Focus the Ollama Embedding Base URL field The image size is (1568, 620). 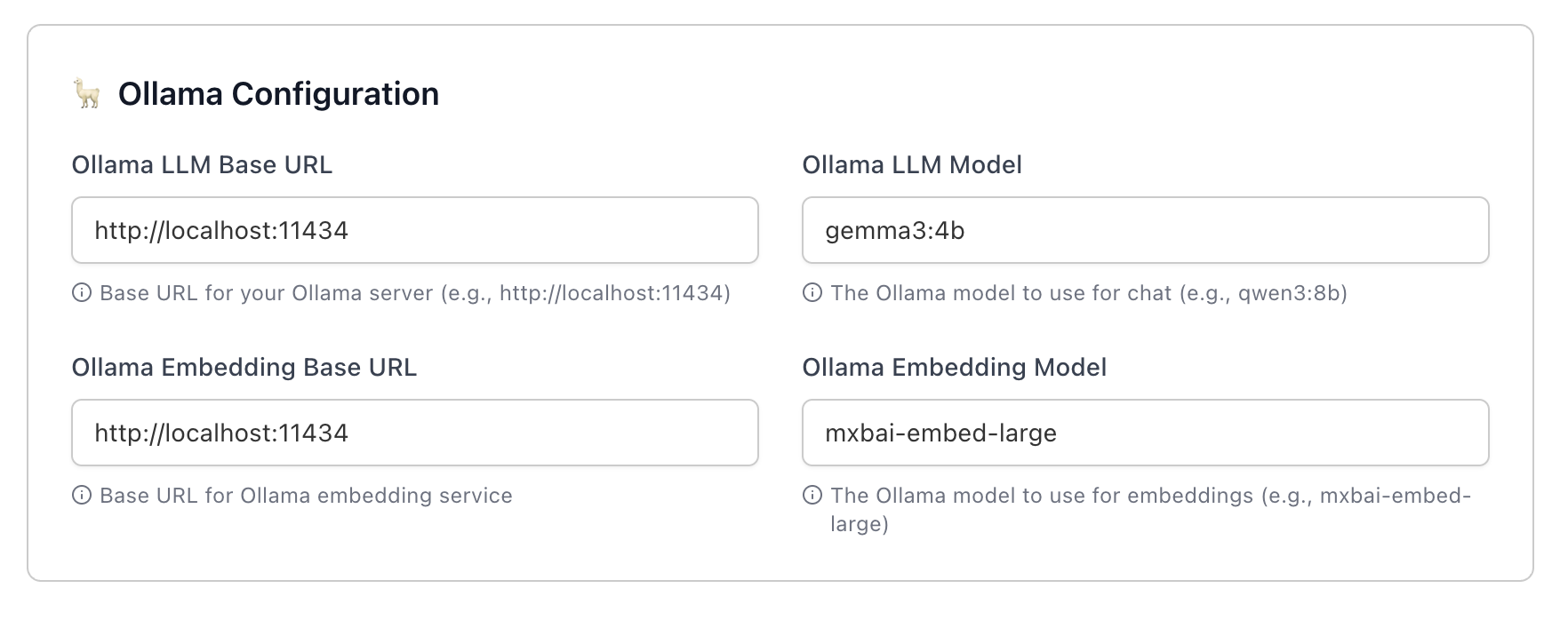[x=414, y=433]
